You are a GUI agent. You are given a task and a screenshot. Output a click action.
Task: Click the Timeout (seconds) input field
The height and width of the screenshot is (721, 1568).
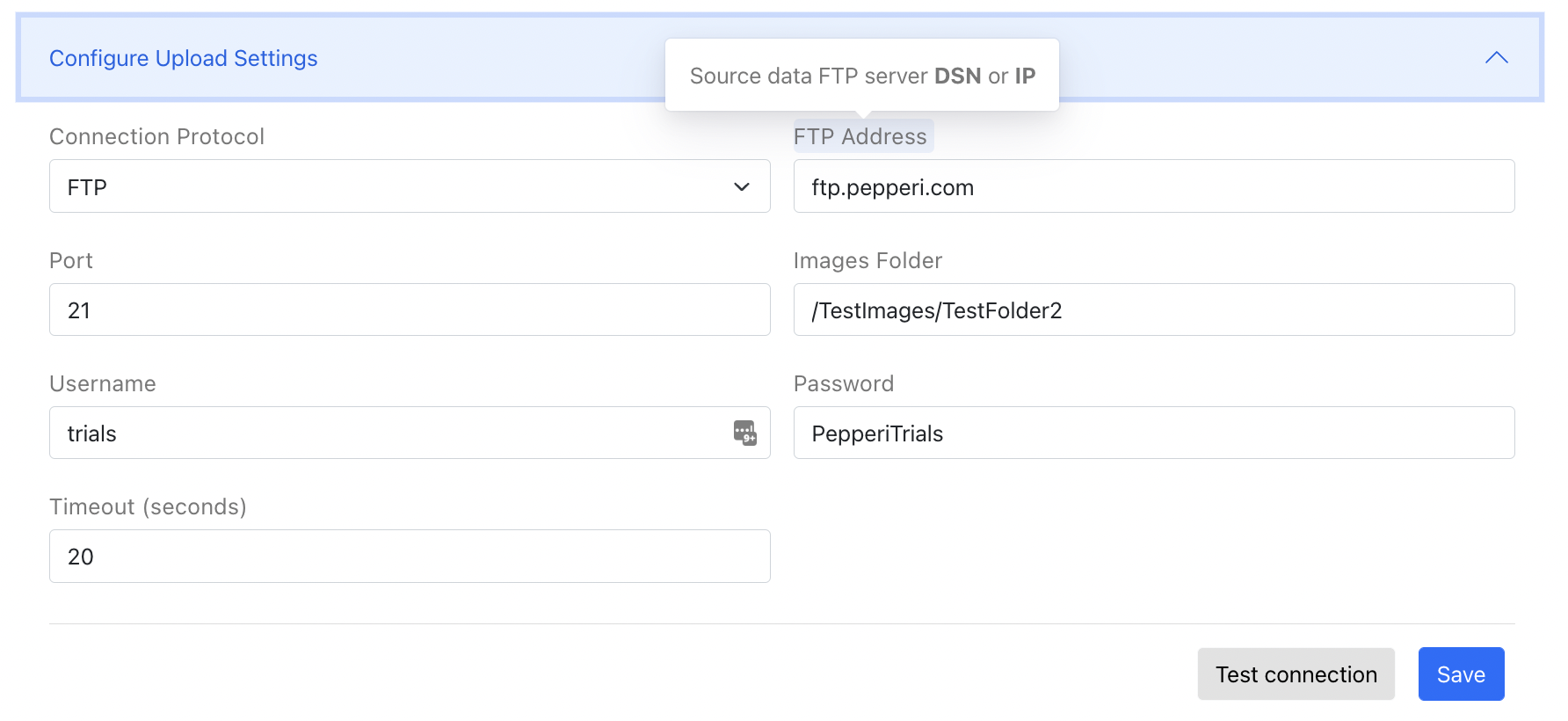point(410,556)
